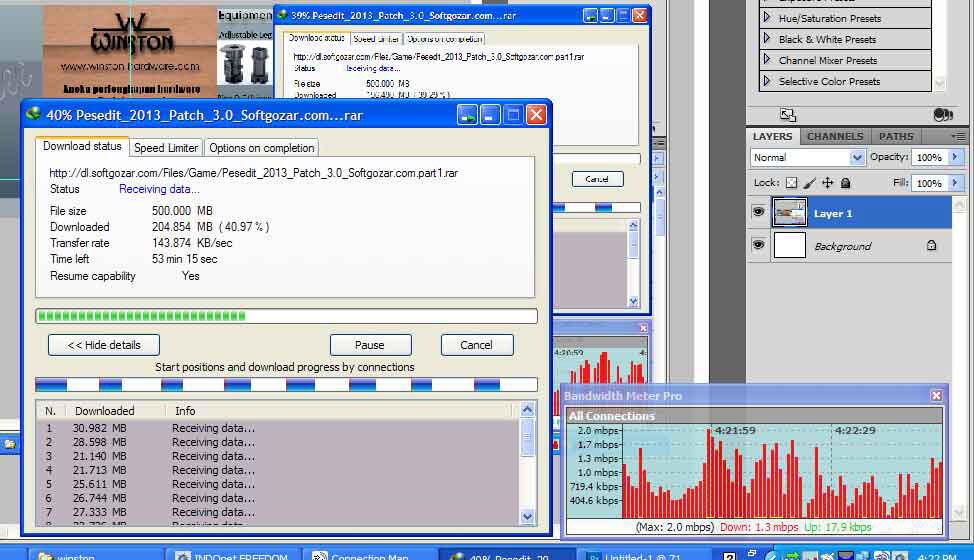Hide Layer 1 via eye icon
This screenshot has width=974, height=560.
(x=758, y=212)
